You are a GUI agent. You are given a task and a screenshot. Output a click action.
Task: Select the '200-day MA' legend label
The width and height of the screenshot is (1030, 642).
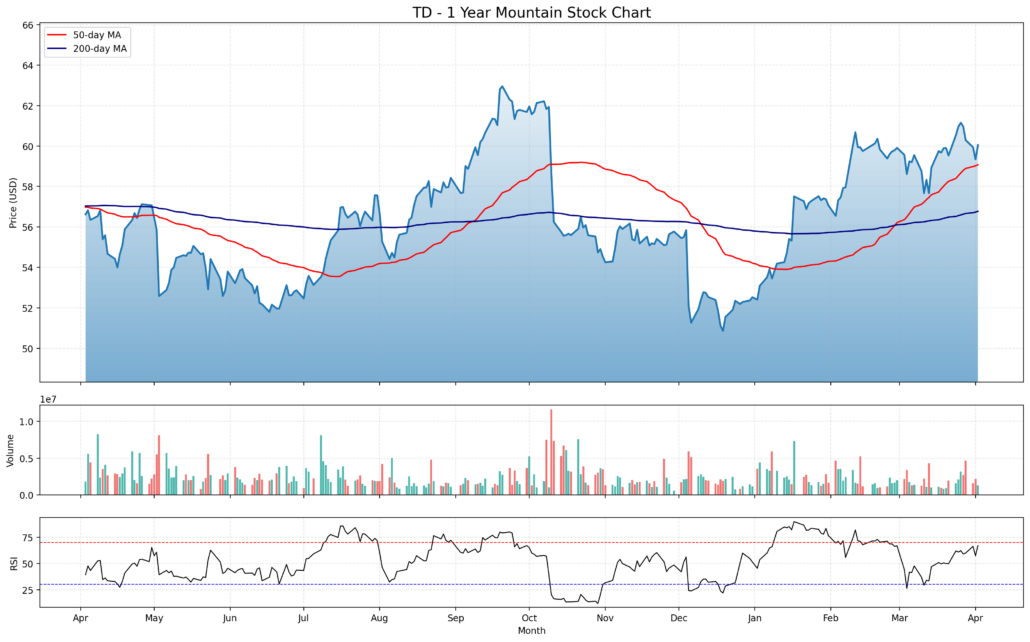99,49
